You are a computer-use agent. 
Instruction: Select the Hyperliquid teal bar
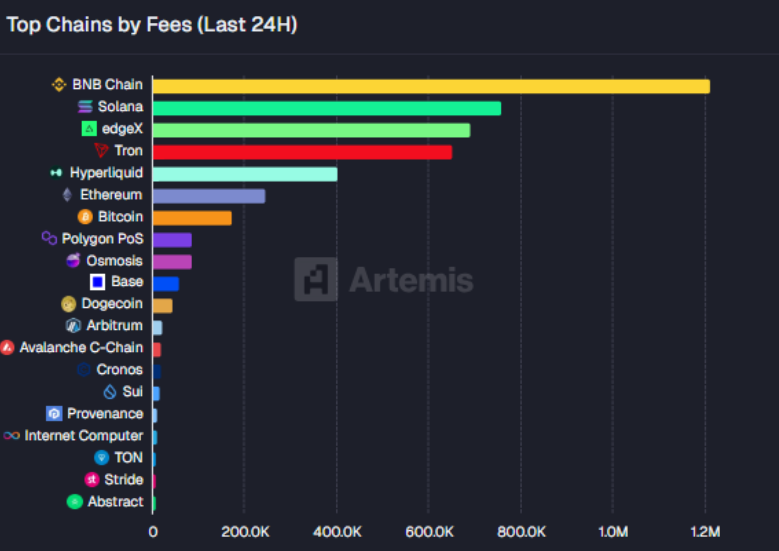(x=244, y=174)
